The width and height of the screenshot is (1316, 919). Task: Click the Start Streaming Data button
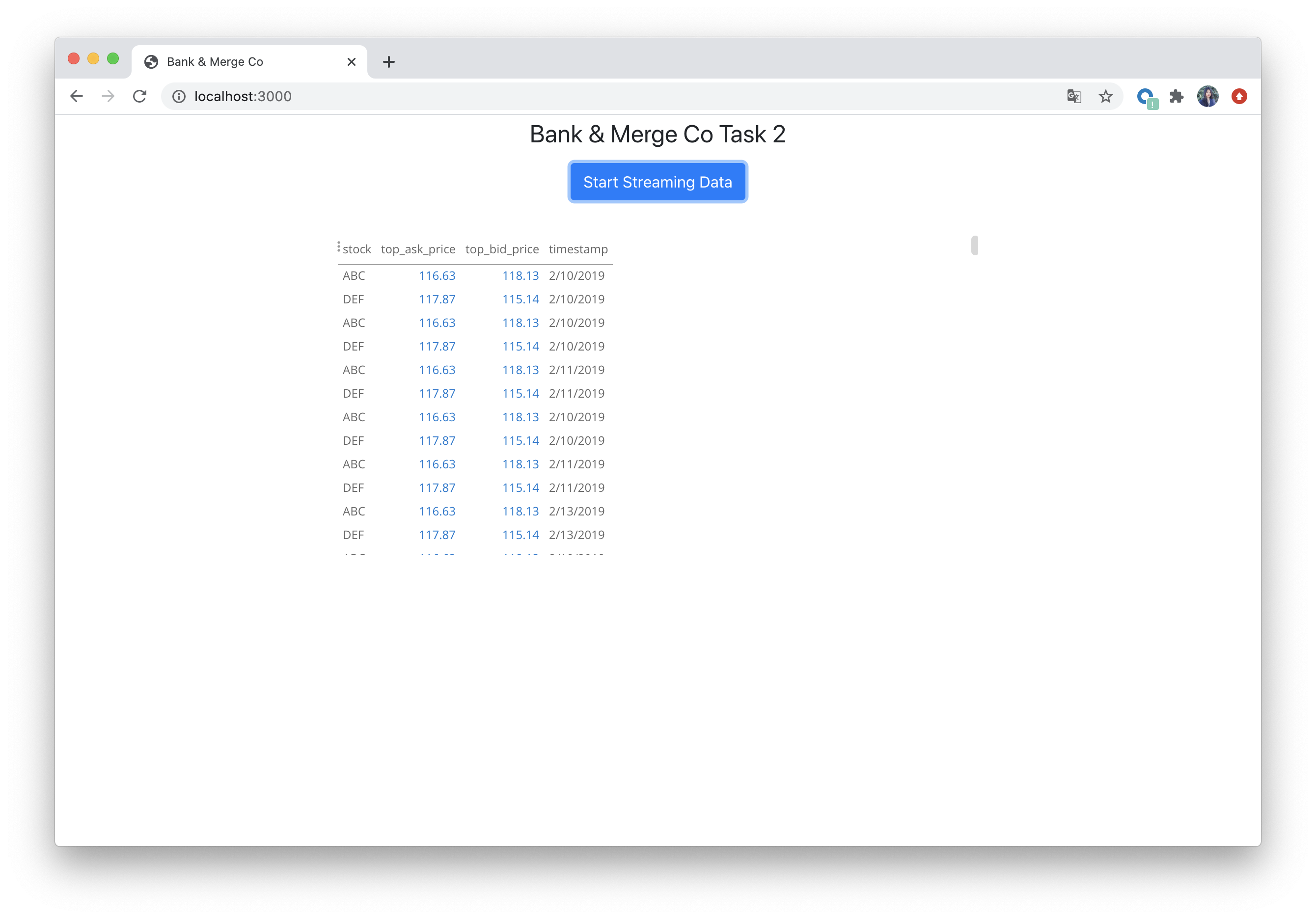[658, 182]
